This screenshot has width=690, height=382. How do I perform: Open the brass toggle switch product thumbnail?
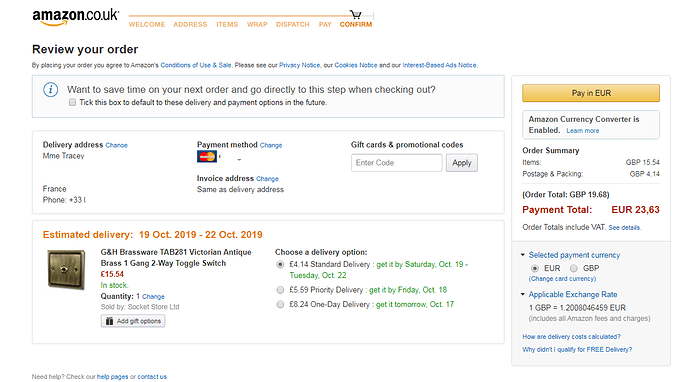[x=66, y=269]
